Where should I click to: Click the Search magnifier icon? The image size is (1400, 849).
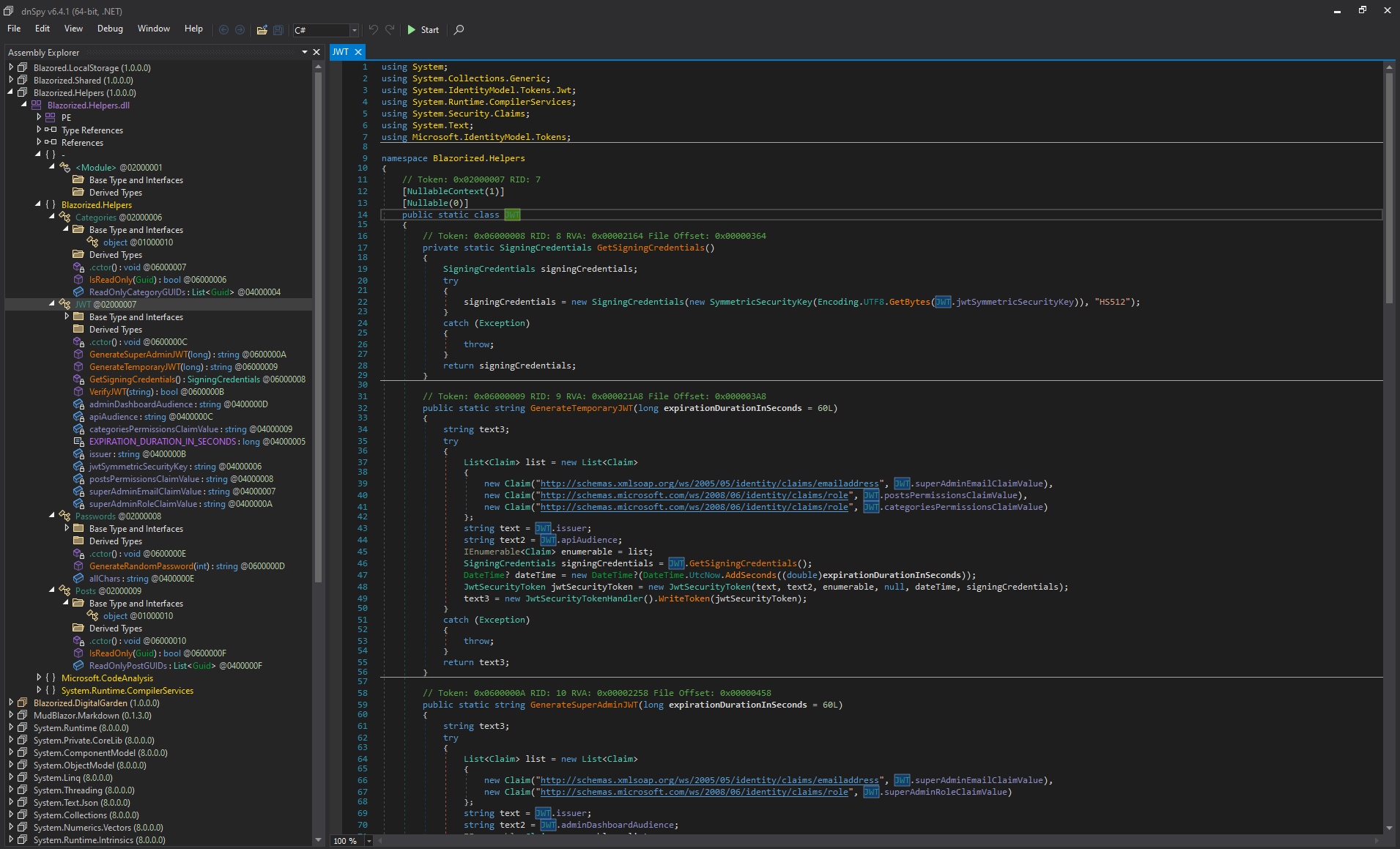(459, 29)
